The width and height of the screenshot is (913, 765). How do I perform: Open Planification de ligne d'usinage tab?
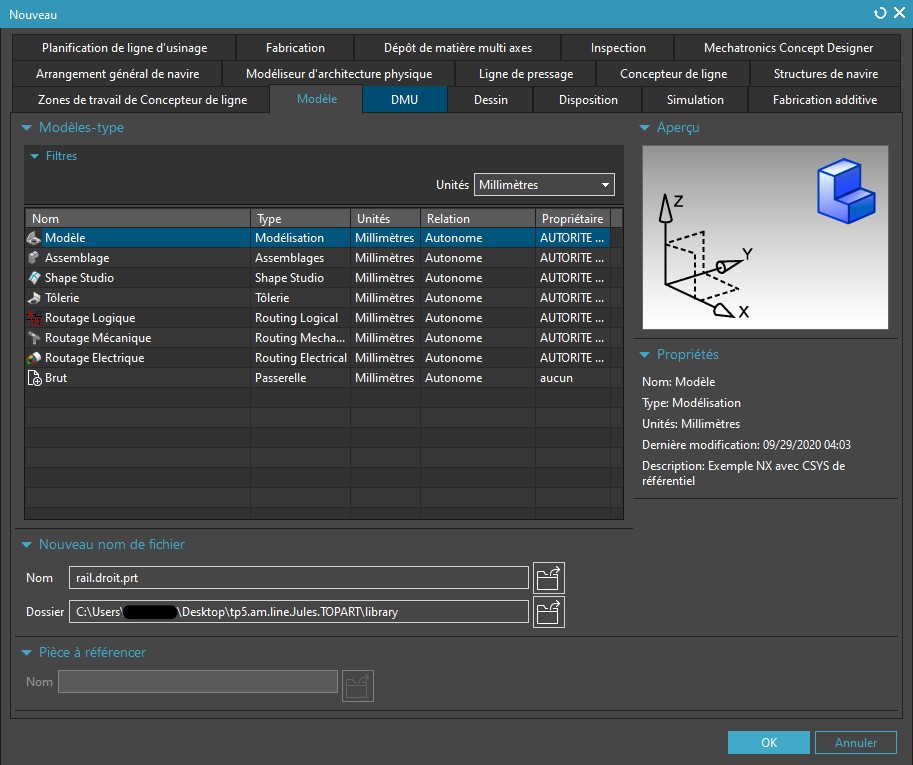[x=124, y=48]
